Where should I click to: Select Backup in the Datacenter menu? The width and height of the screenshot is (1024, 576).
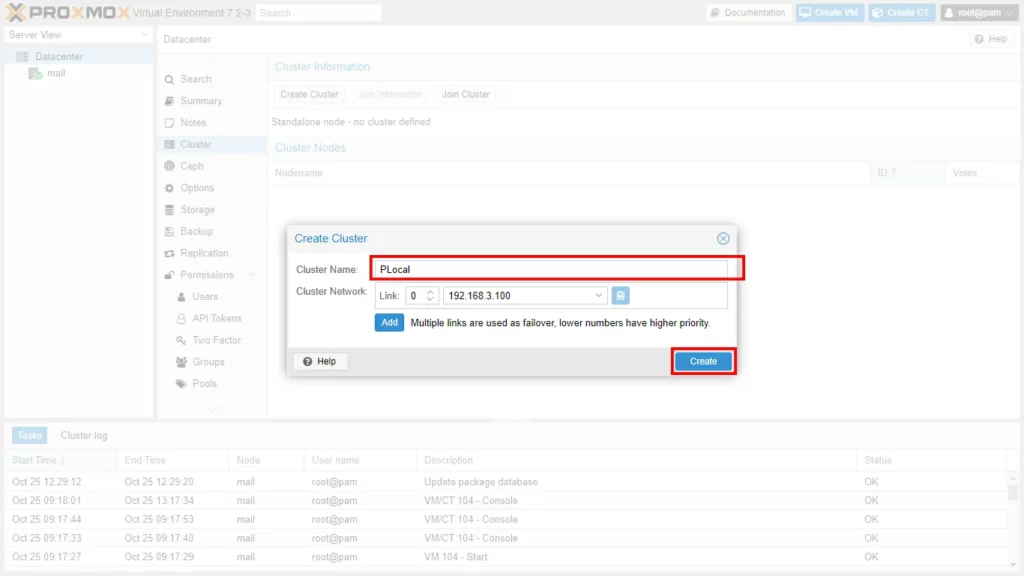[196, 231]
